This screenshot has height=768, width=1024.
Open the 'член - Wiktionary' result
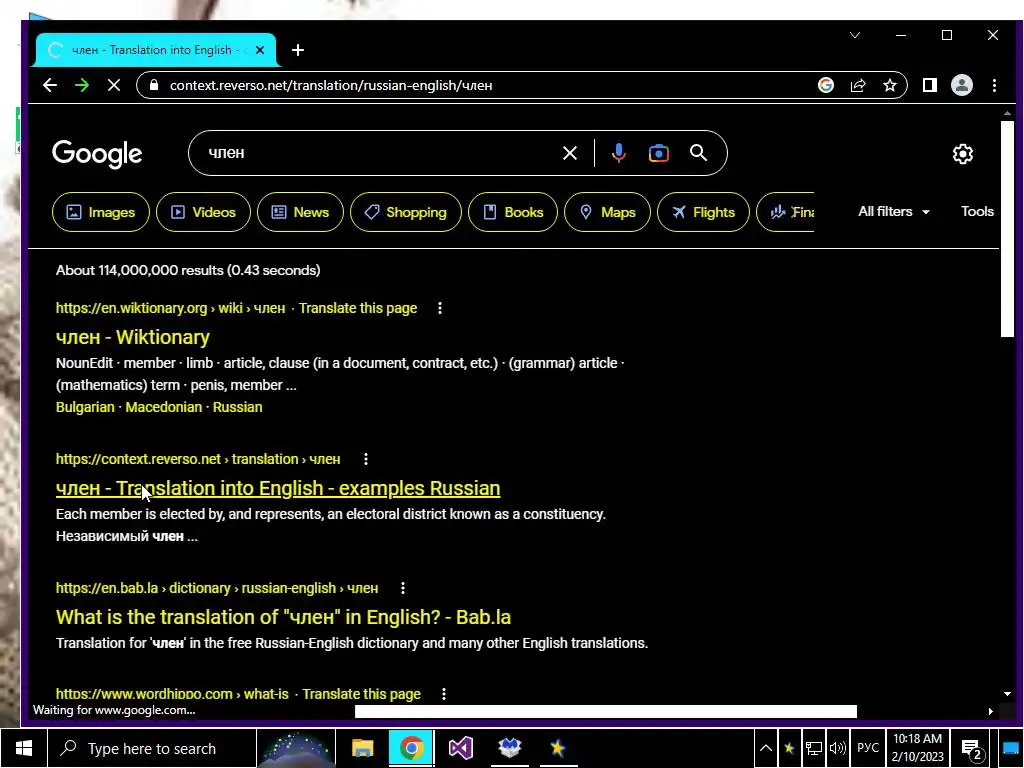[x=133, y=337]
